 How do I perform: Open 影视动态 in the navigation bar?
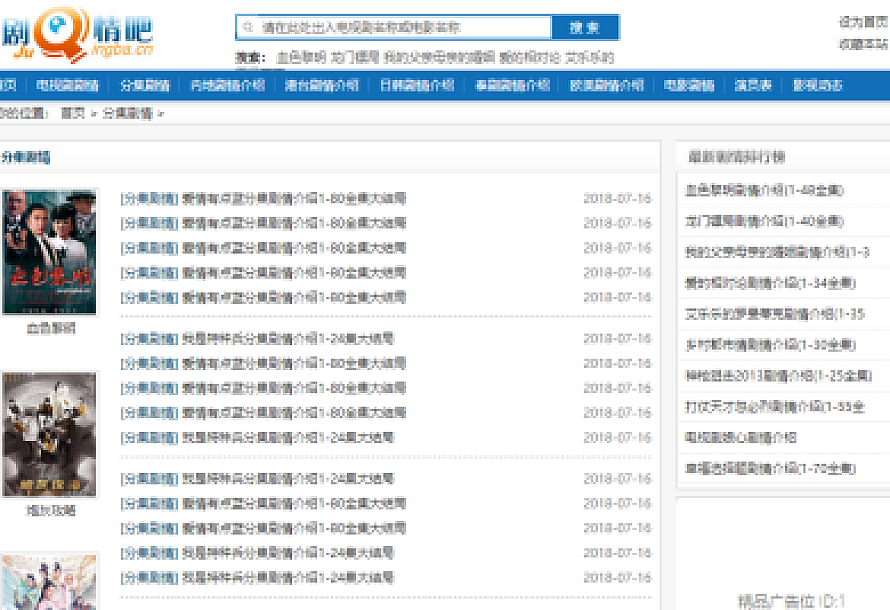point(817,85)
